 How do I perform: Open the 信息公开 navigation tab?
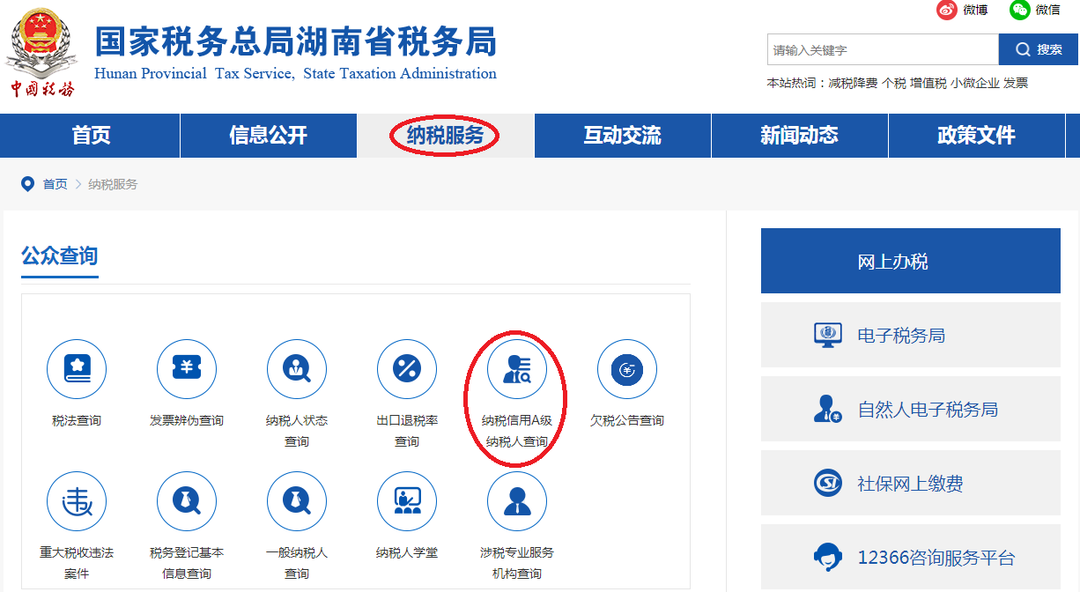coord(269,135)
